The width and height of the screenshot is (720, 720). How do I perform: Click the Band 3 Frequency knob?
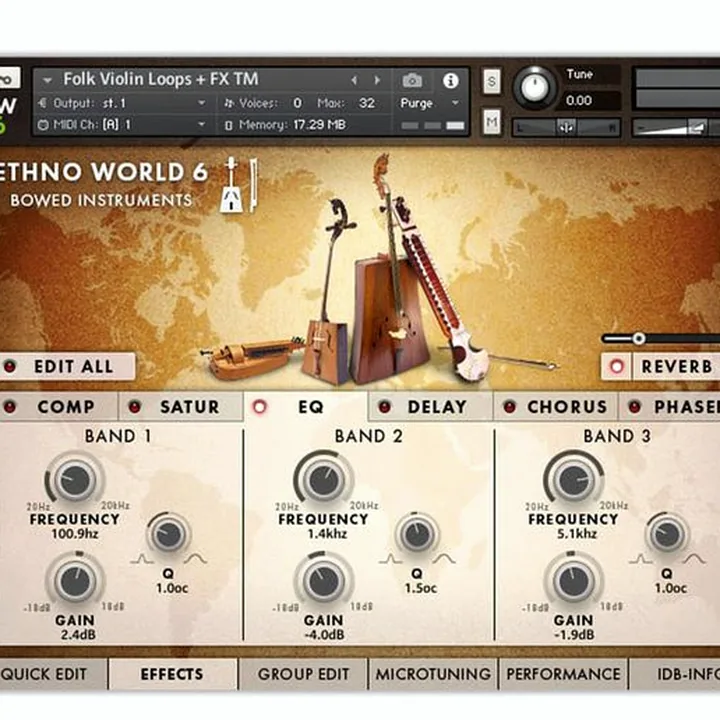click(x=574, y=480)
